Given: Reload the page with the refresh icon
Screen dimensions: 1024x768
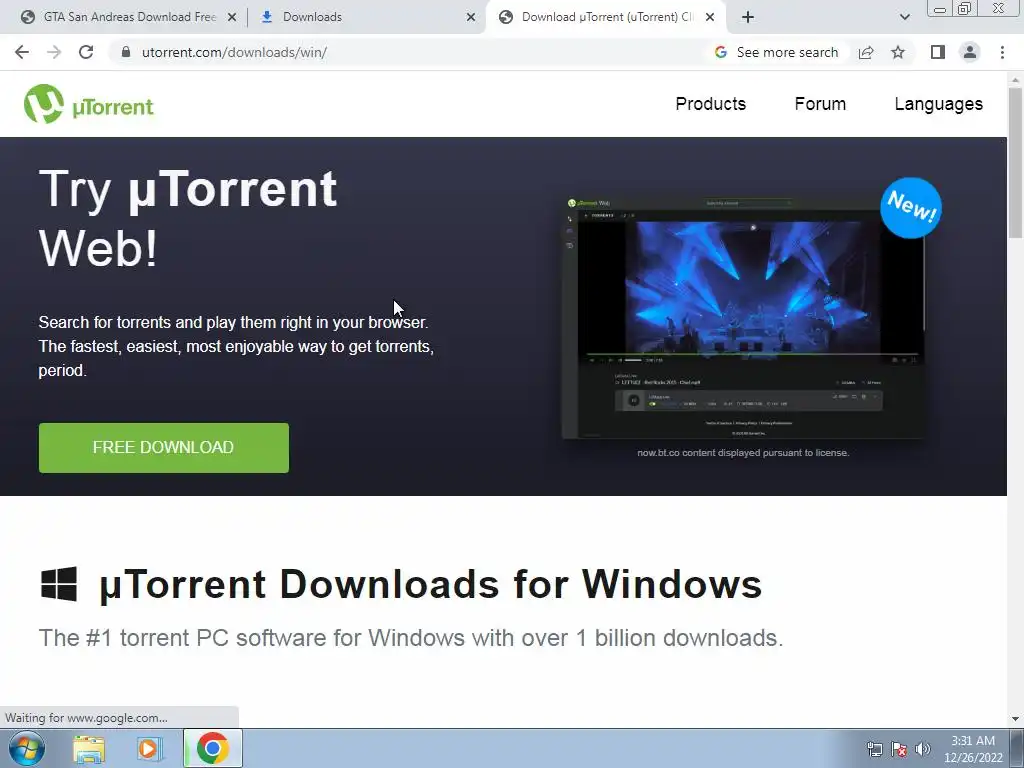Looking at the screenshot, I should click(86, 52).
